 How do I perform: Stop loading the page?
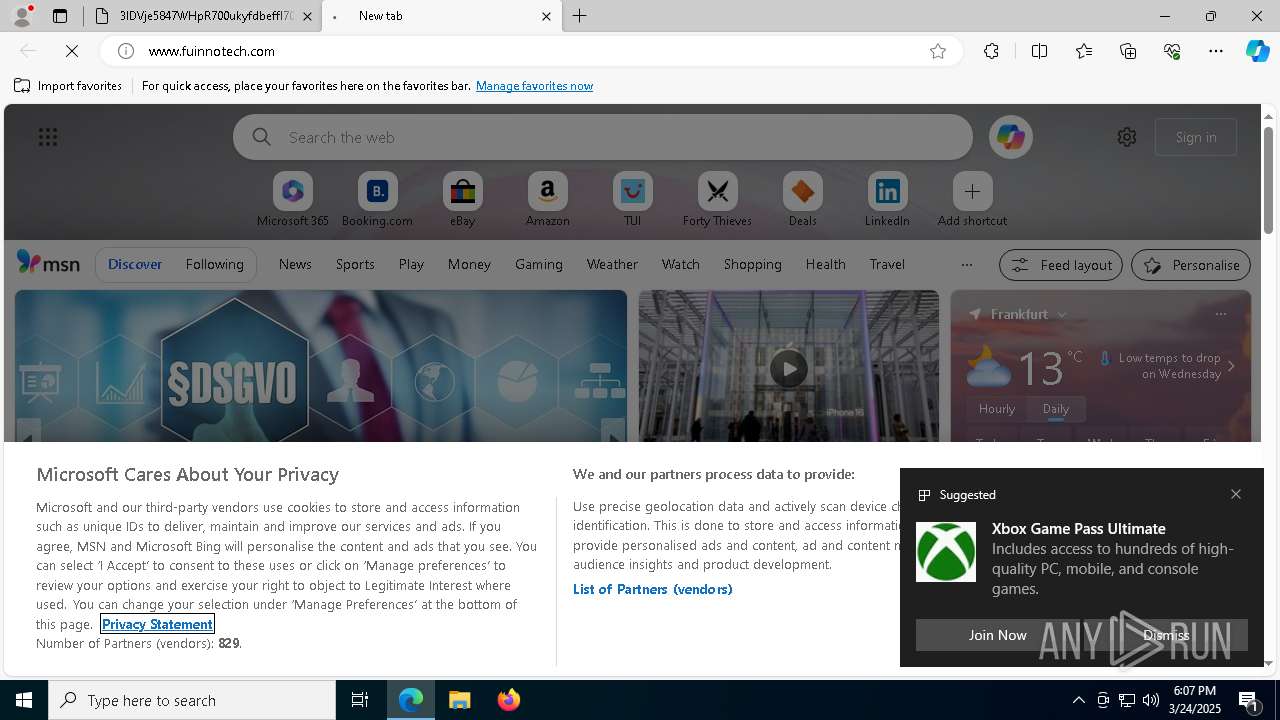coord(72,51)
